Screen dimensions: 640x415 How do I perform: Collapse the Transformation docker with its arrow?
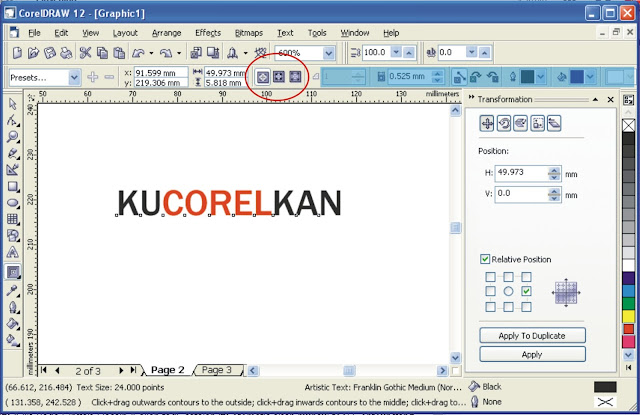click(x=595, y=99)
